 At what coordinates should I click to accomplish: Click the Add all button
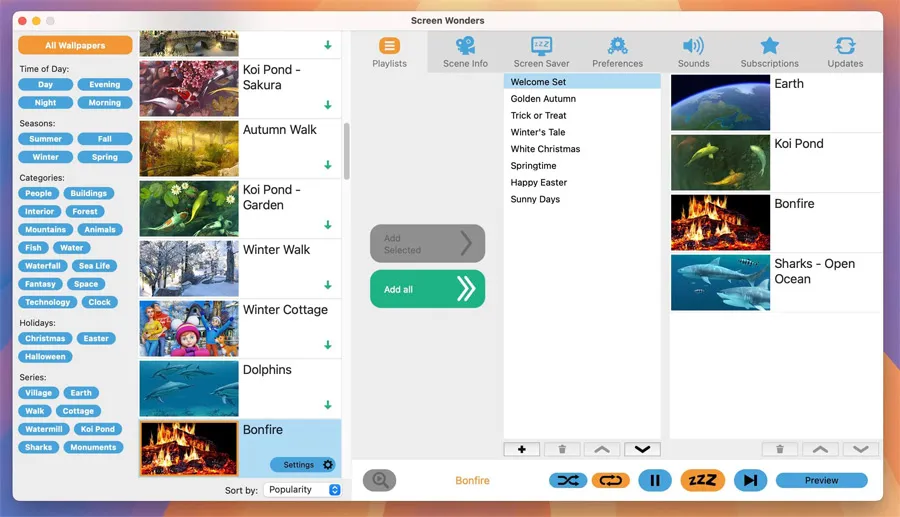click(x=427, y=289)
